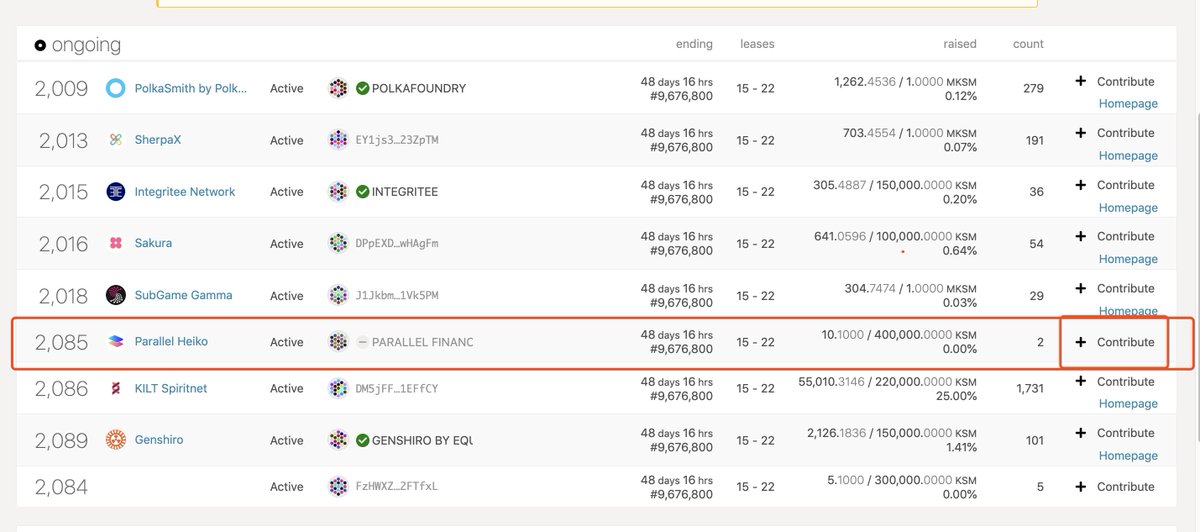
Task: Open the Genshiro name link
Action: 159,440
